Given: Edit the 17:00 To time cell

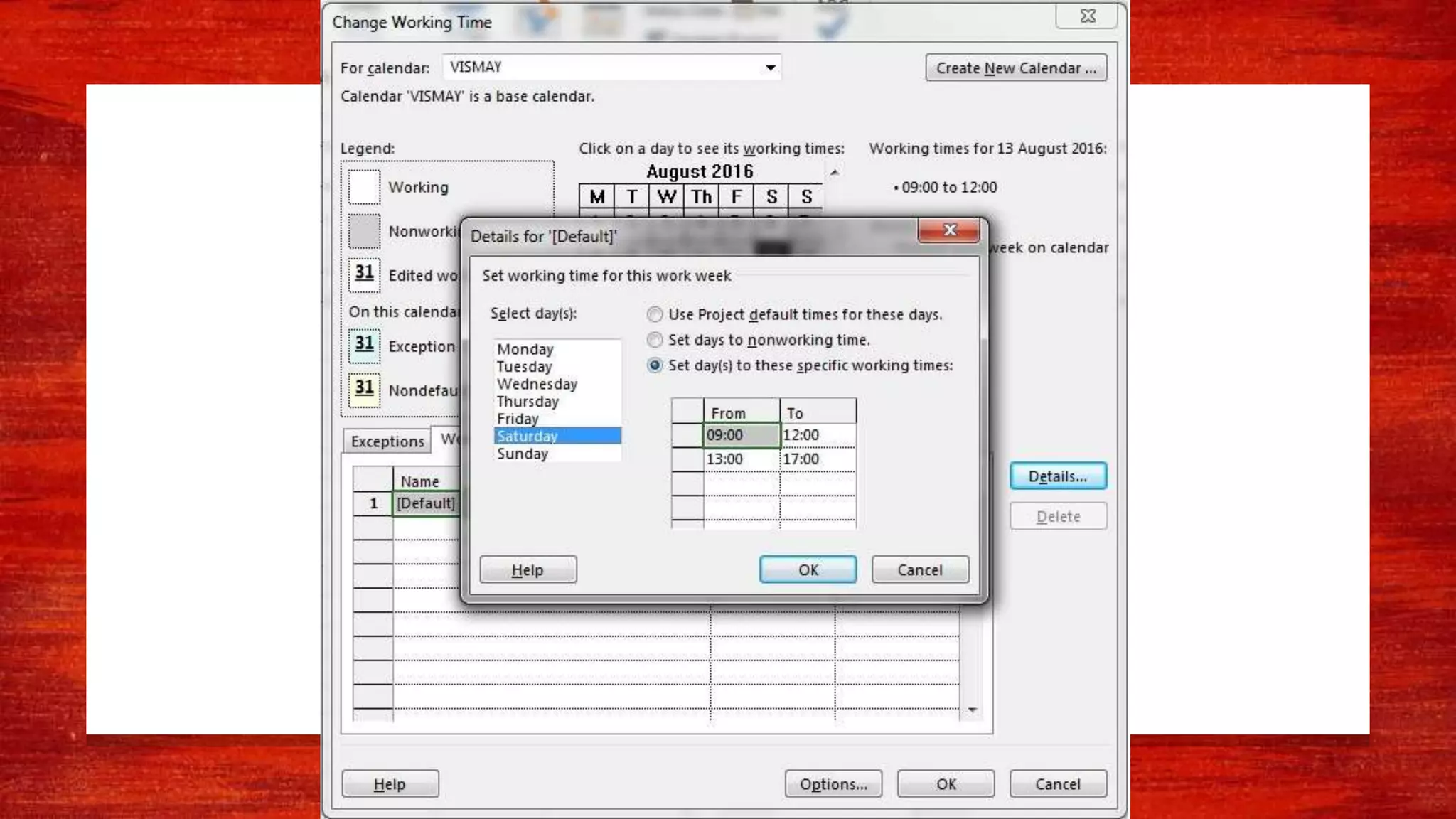Looking at the screenshot, I should (x=817, y=459).
